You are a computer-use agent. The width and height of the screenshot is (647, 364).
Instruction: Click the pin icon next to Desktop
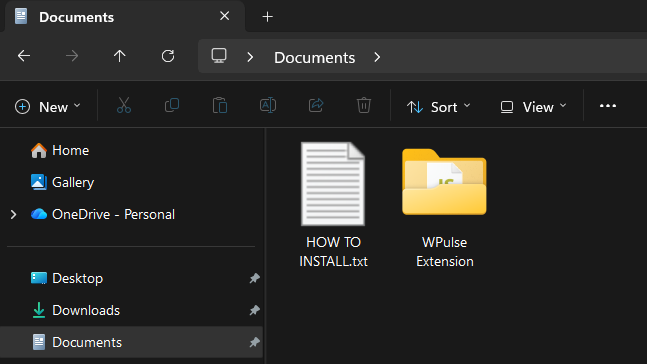tap(255, 278)
